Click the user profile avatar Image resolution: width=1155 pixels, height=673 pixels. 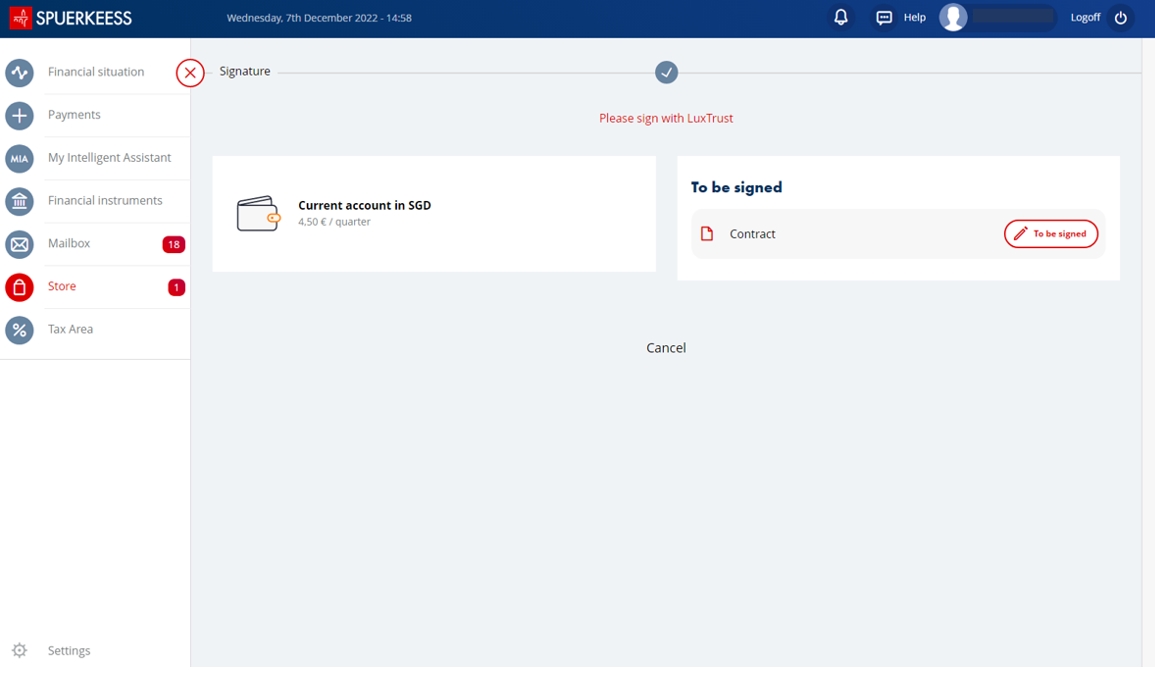pyautogui.click(x=953, y=17)
